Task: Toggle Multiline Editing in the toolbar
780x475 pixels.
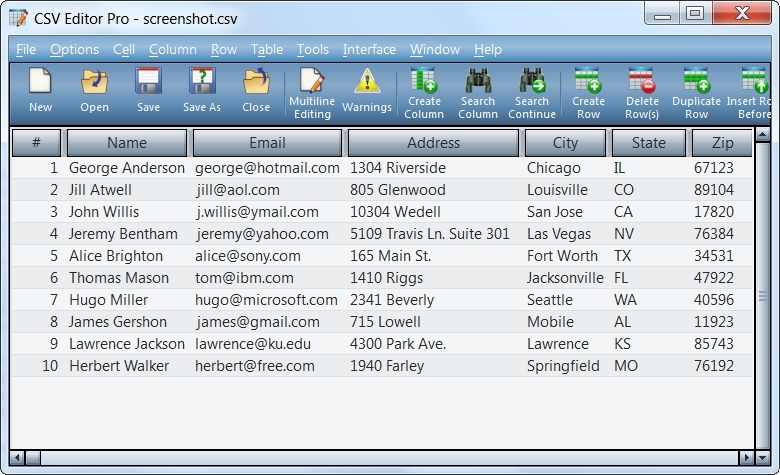Action: [x=312, y=94]
